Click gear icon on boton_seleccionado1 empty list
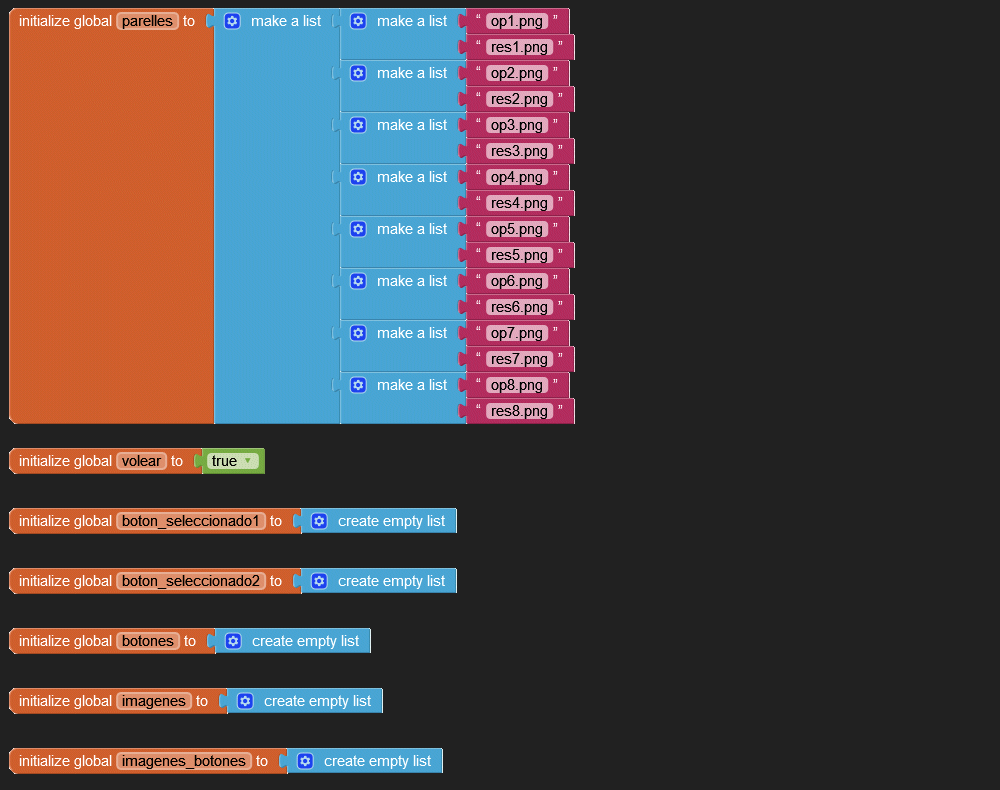Viewport: 1000px width, 790px height. coord(319,521)
